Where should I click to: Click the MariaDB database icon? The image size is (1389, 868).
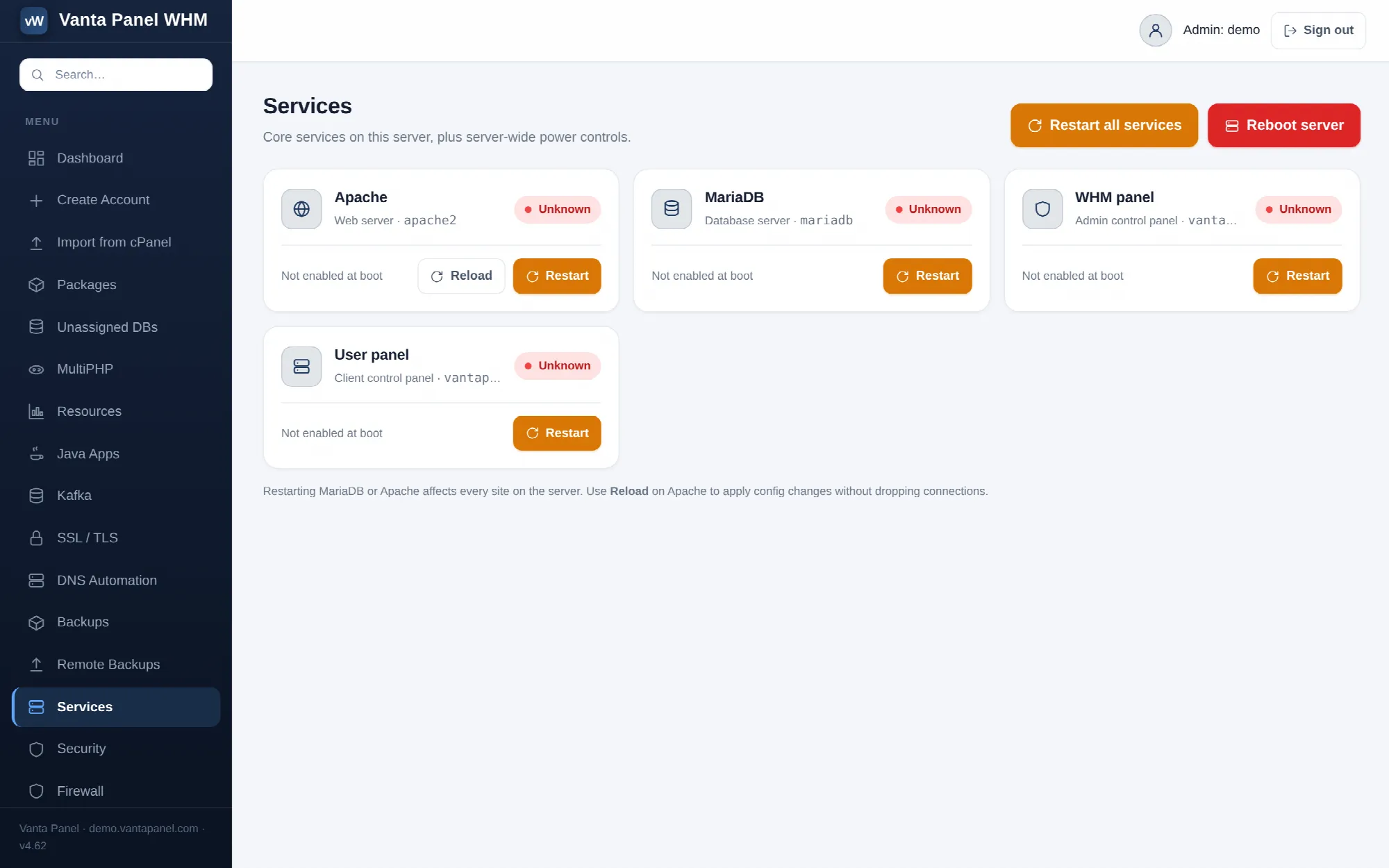(x=672, y=209)
